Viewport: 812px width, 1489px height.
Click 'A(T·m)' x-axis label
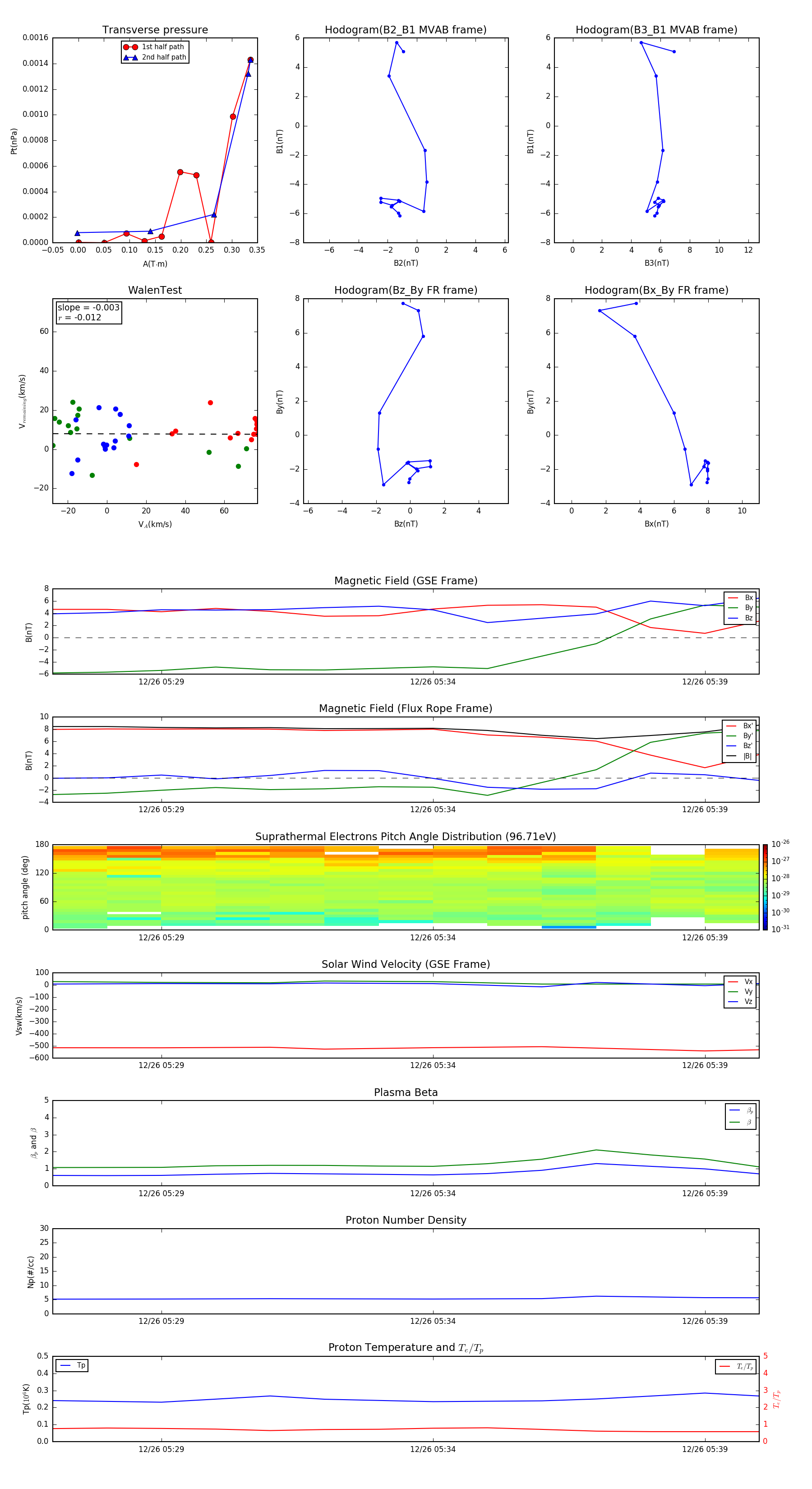155,264
